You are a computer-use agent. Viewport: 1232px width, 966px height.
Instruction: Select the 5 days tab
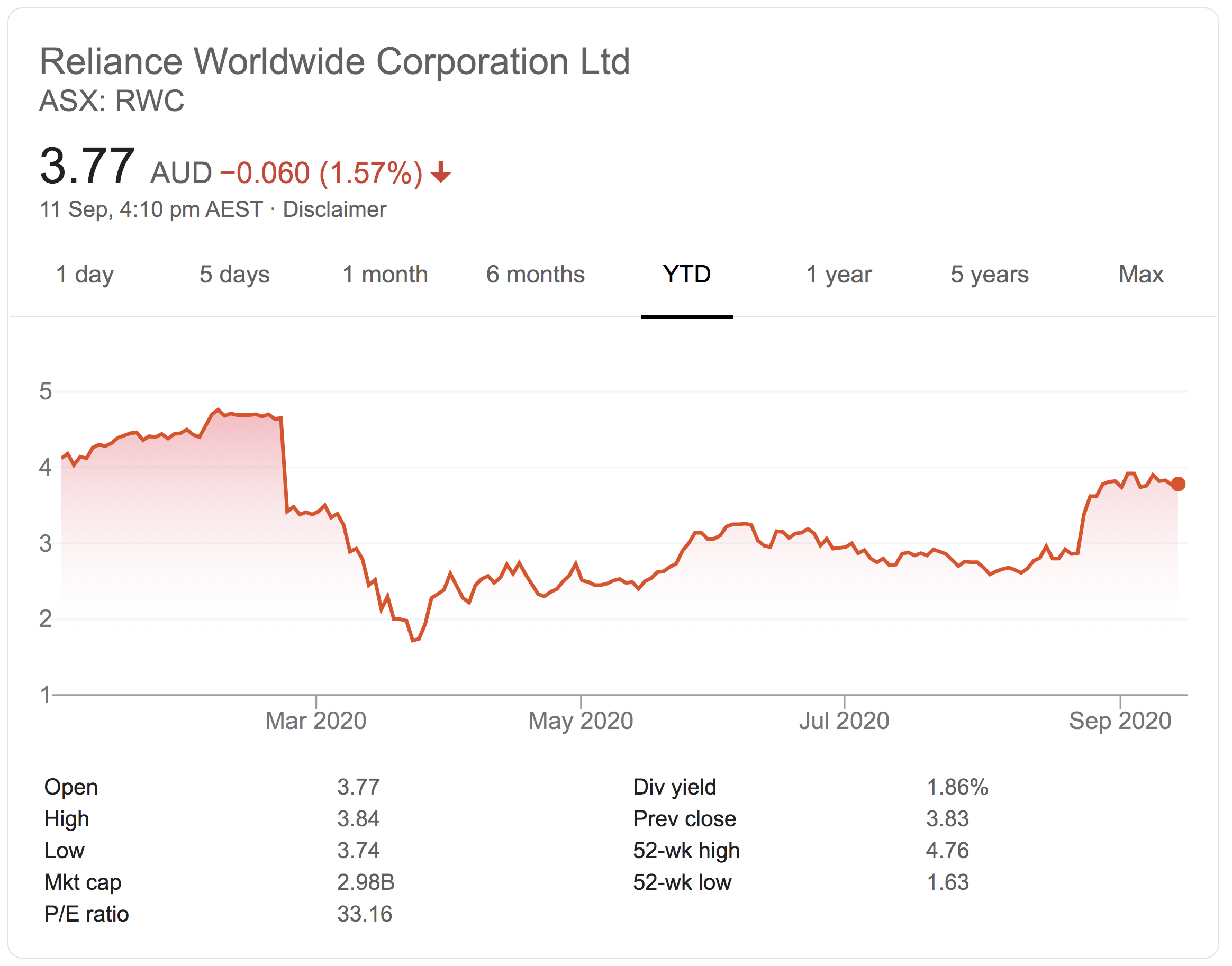click(x=235, y=276)
